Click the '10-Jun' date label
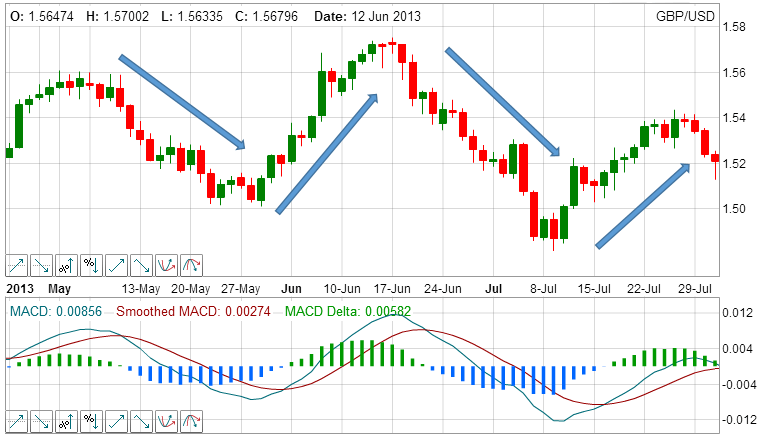The width and height of the screenshot is (763, 434). tap(342, 289)
